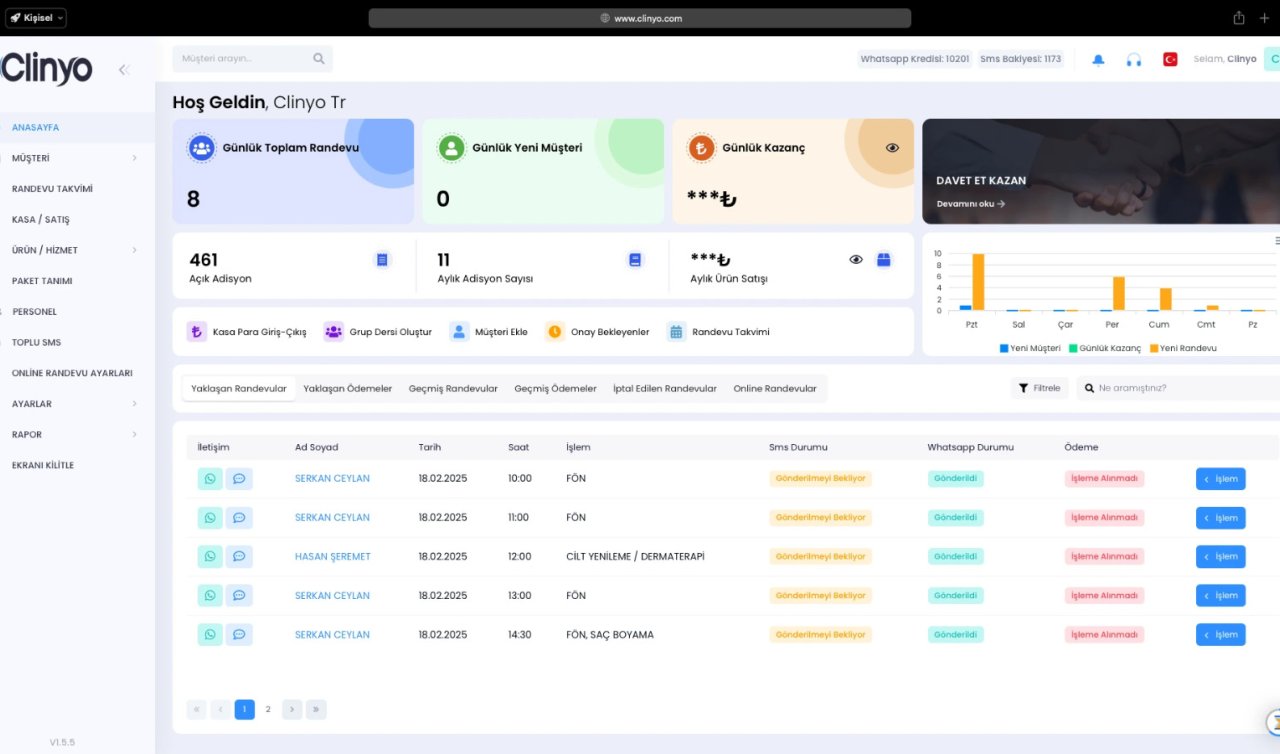Screen dimensions: 1280x754
Task: Switch to the Online Randevular tab
Action: click(775, 388)
